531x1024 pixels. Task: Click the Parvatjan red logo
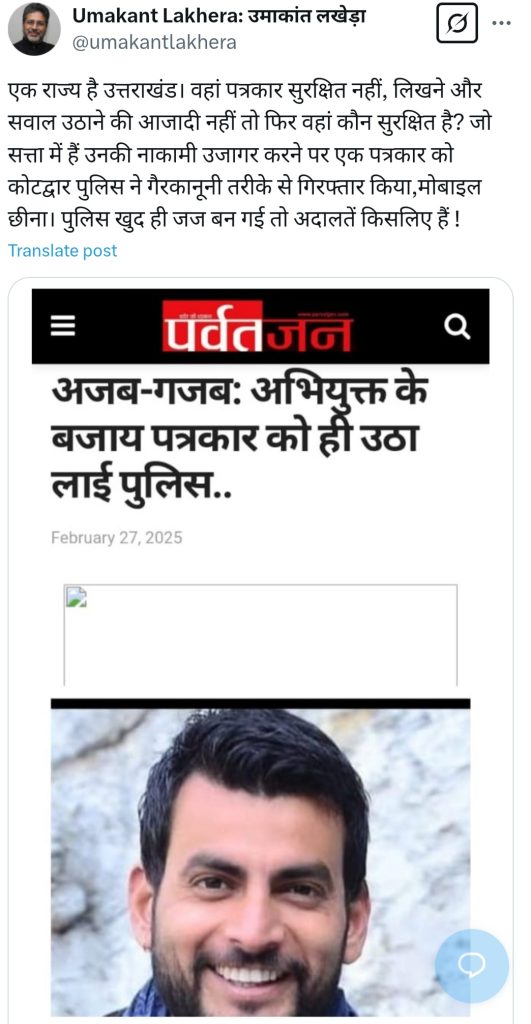click(257, 326)
